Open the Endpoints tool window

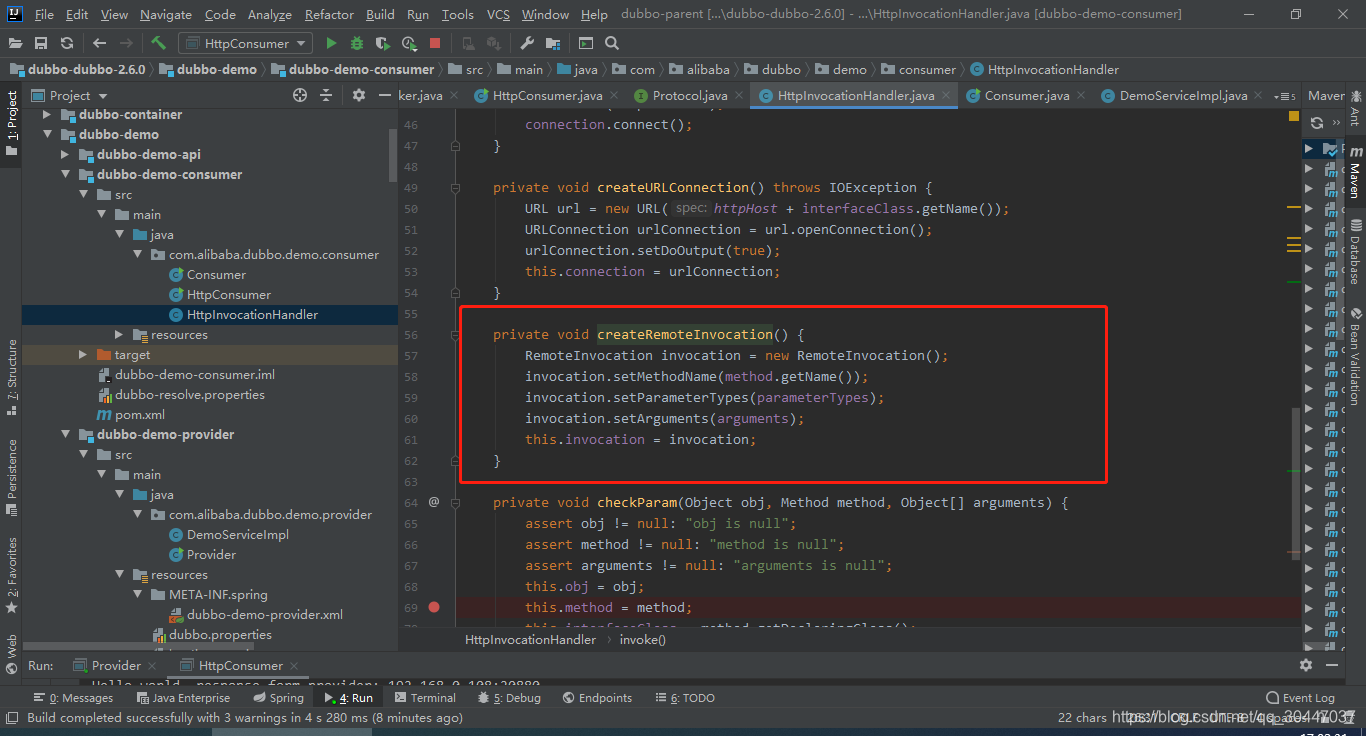tap(597, 698)
